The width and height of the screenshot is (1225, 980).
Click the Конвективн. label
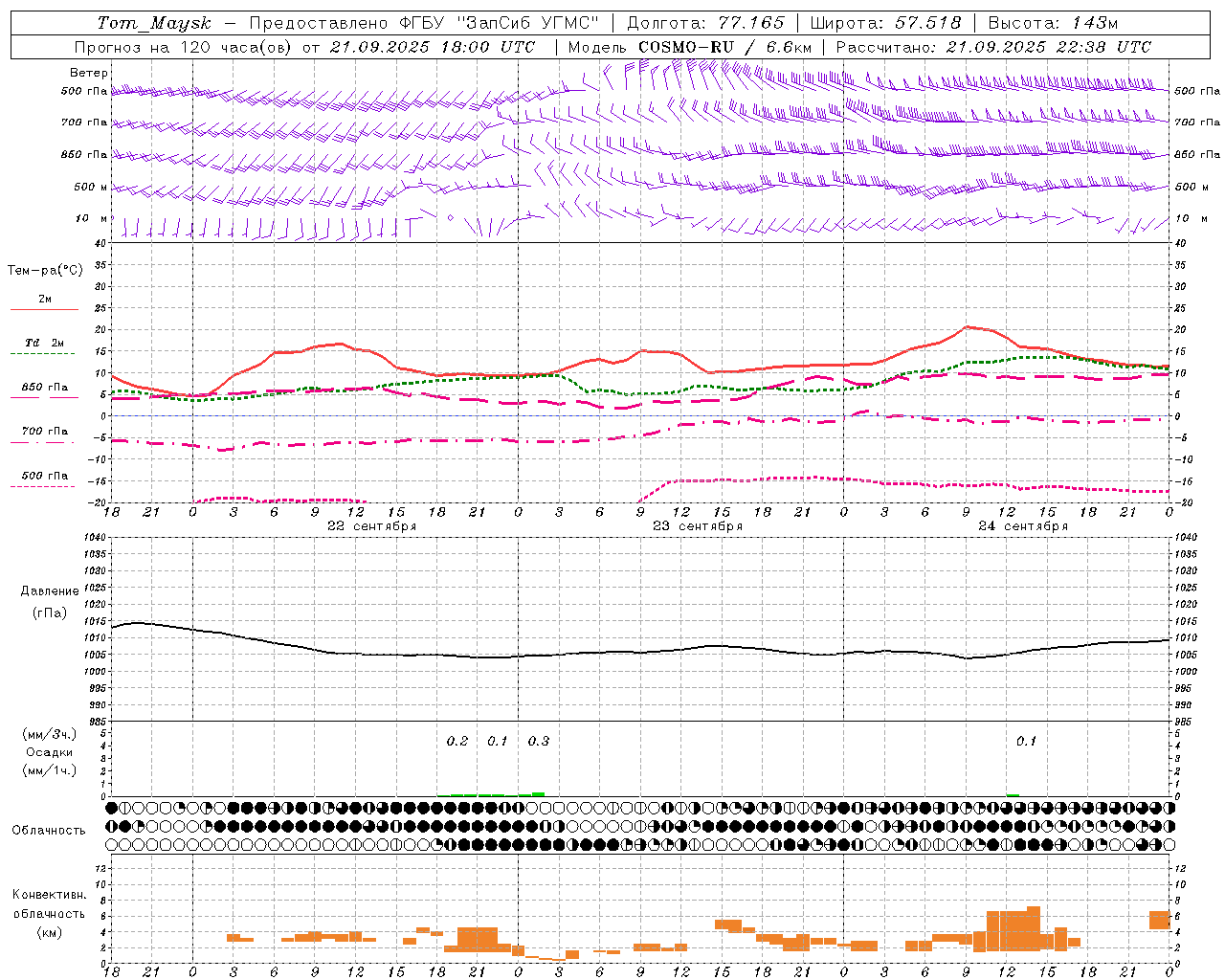(49, 895)
